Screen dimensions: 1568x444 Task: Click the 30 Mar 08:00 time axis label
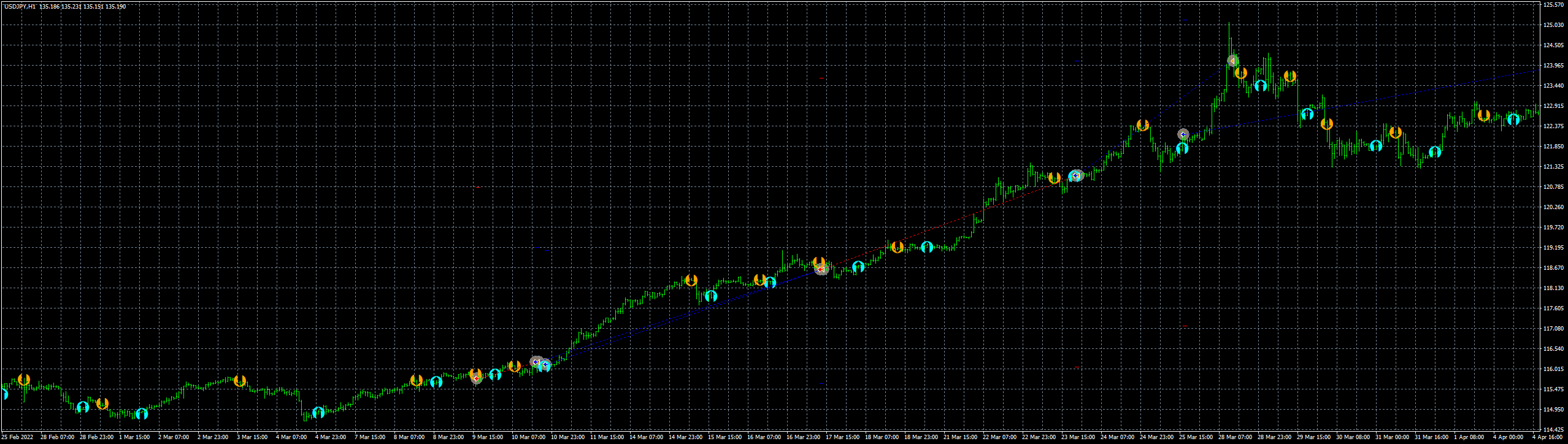click(1353, 437)
